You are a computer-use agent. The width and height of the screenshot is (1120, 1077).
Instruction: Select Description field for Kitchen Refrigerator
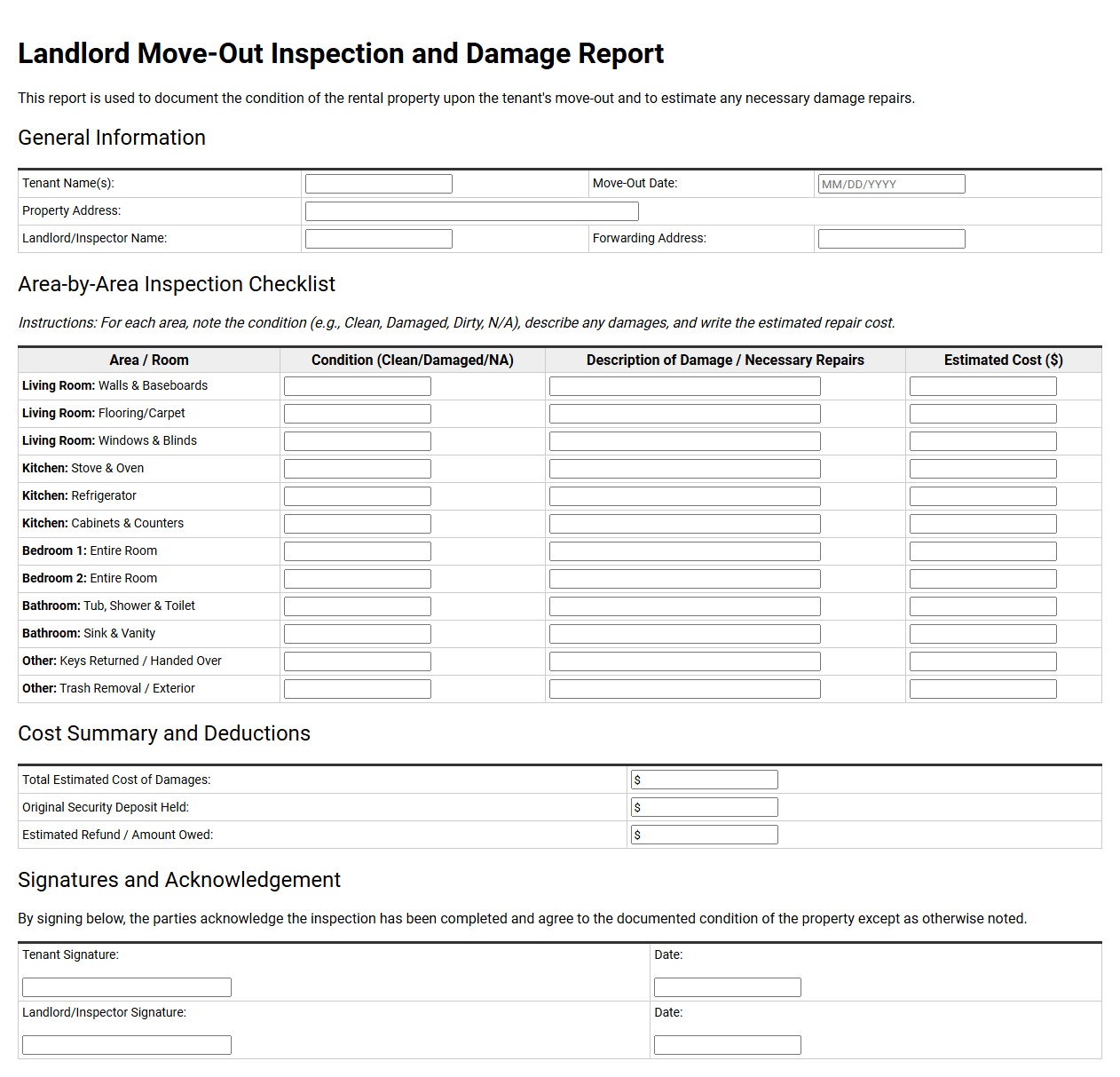[x=685, y=496]
